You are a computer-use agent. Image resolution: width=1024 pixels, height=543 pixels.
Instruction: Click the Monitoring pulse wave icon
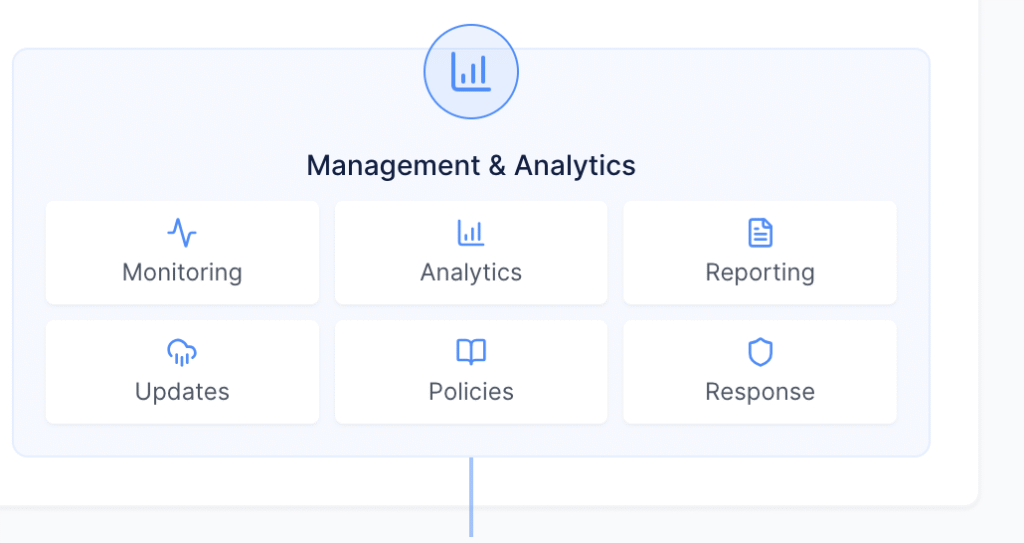(182, 233)
